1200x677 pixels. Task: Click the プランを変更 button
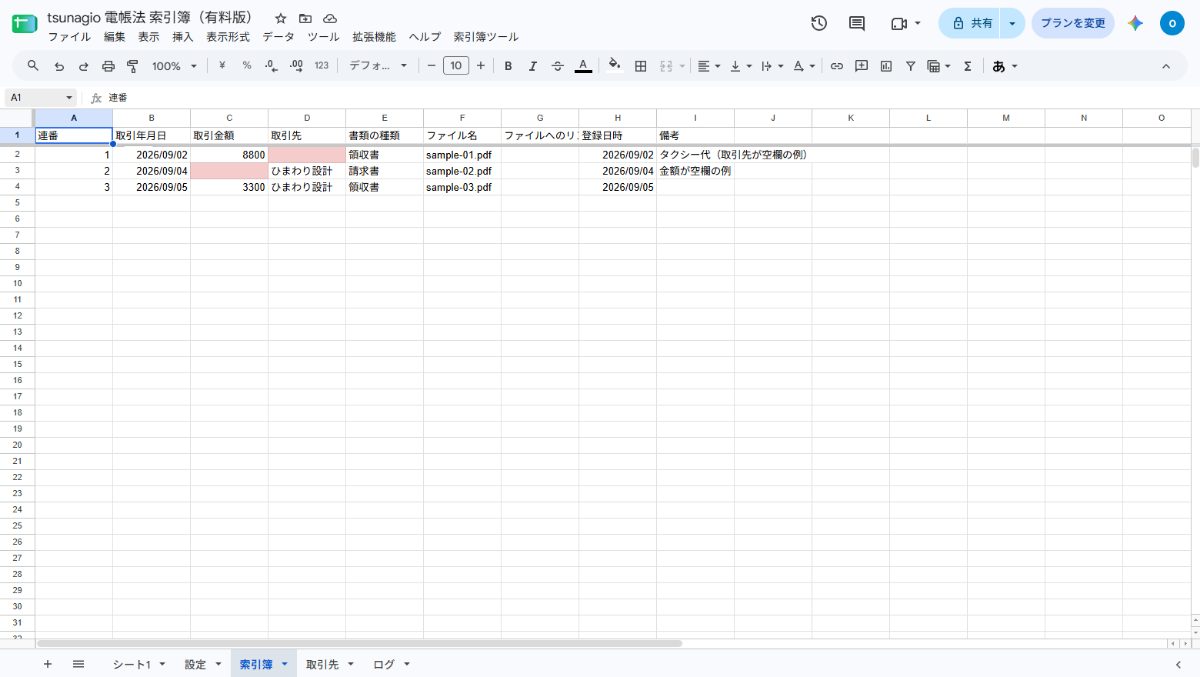coord(1073,23)
